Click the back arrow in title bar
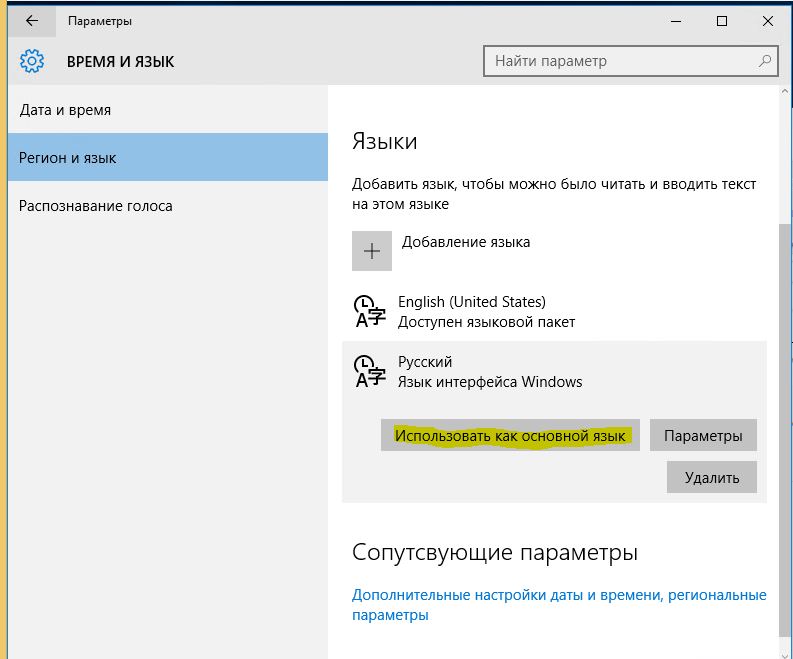The width and height of the screenshot is (793, 659). (x=32, y=21)
